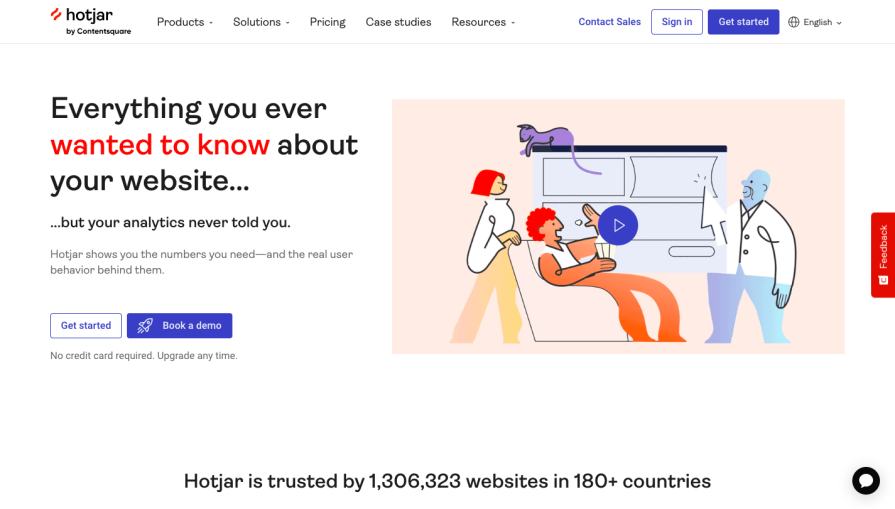Open Case studies
This screenshot has height=509, width=895.
click(398, 22)
